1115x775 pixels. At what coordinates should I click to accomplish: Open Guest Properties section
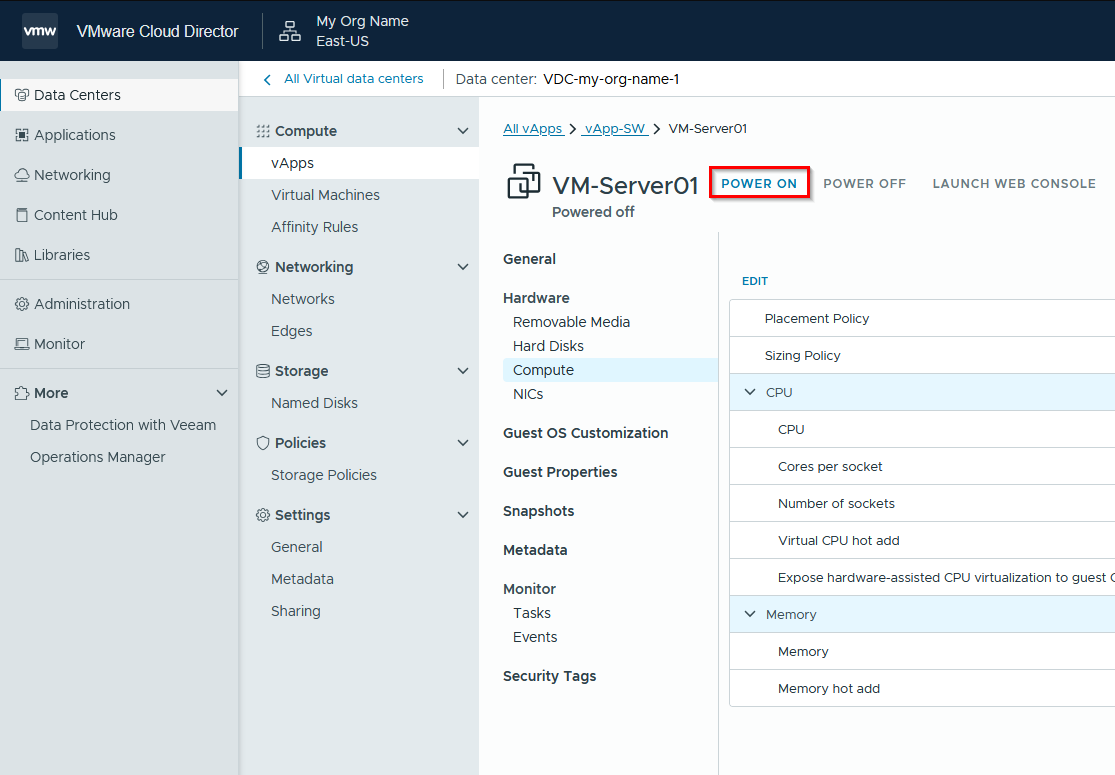click(560, 472)
